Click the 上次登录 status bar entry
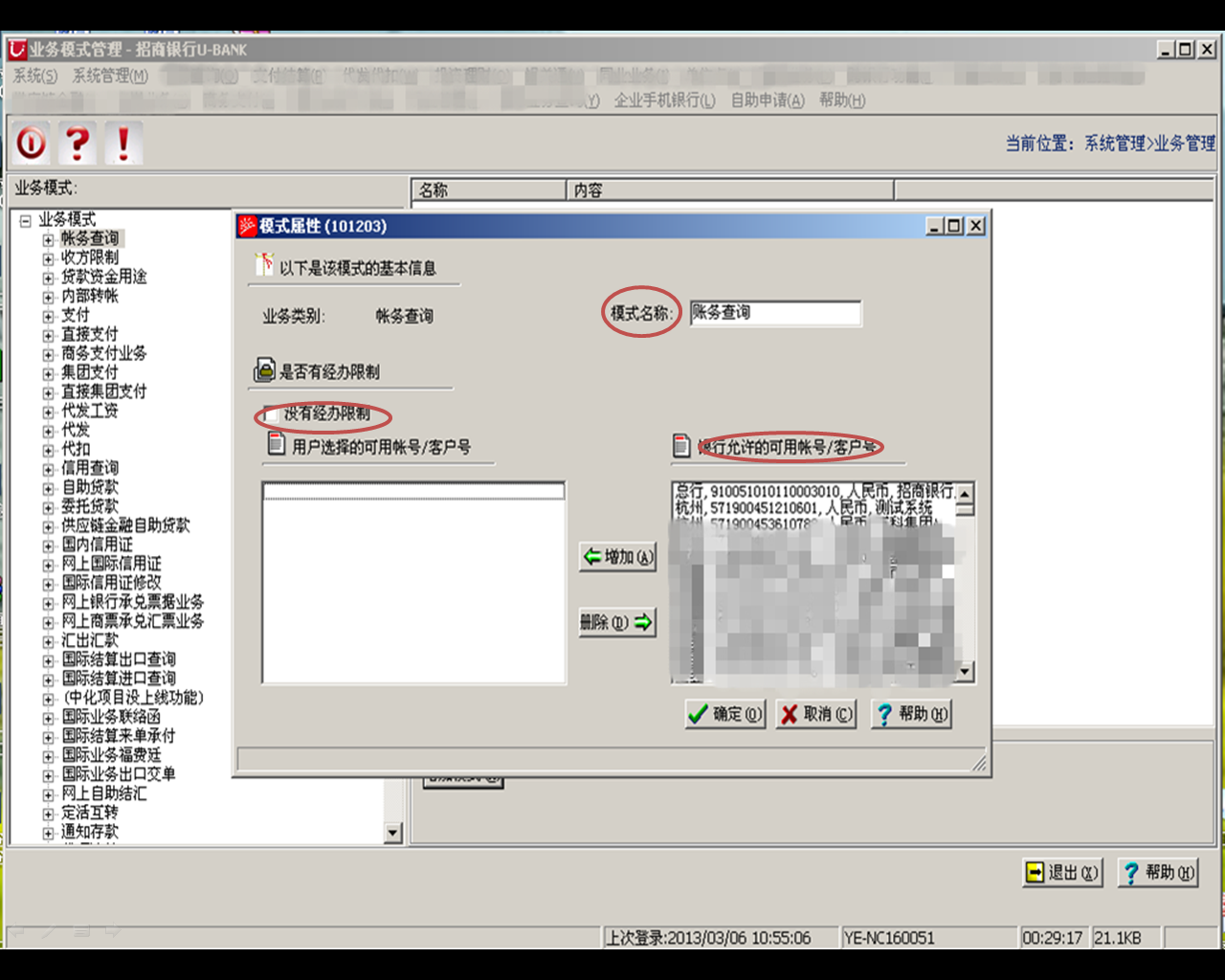Screen dimensions: 1225x980 click(x=720, y=938)
